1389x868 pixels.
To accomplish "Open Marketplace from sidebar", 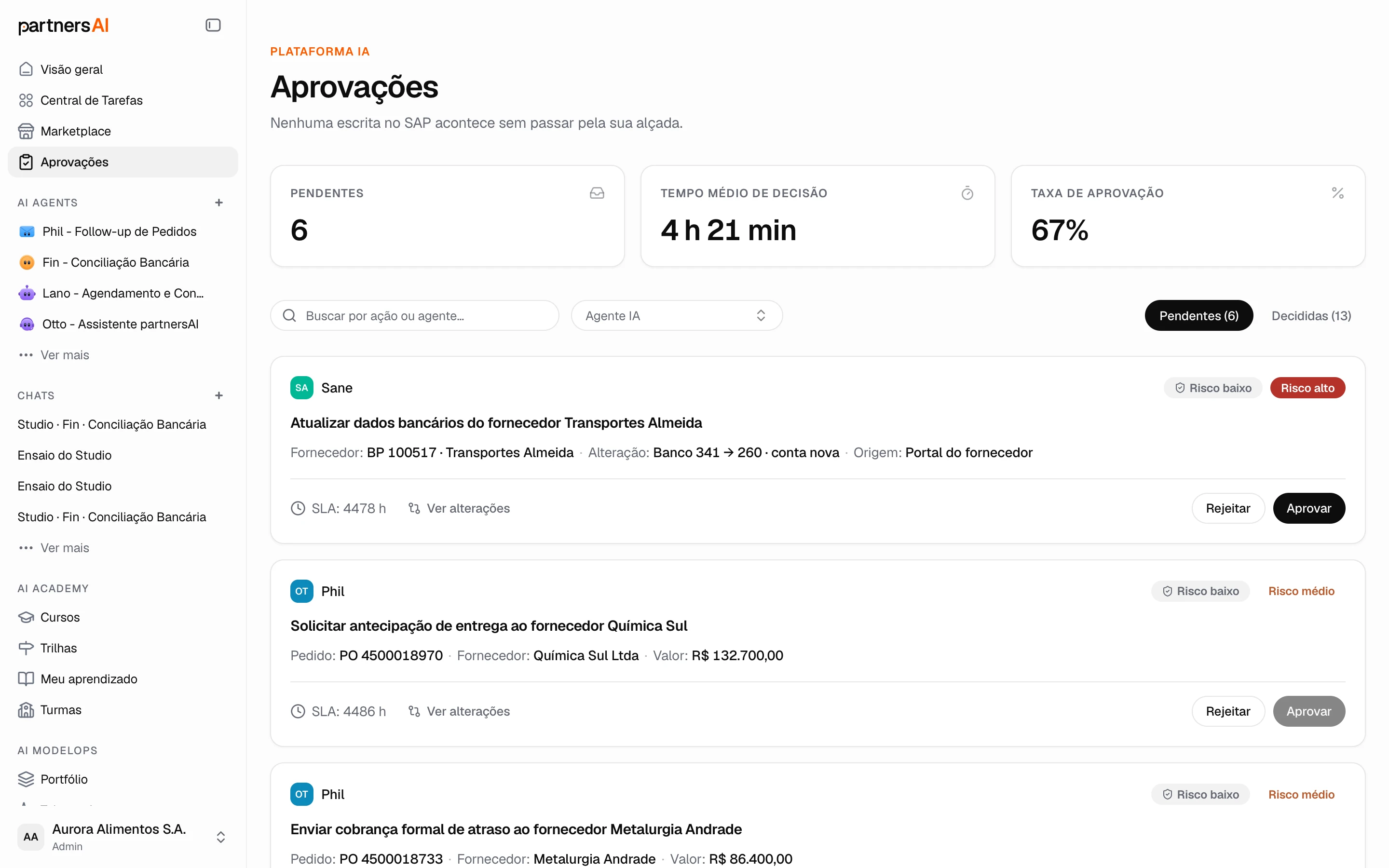I will coord(123,131).
